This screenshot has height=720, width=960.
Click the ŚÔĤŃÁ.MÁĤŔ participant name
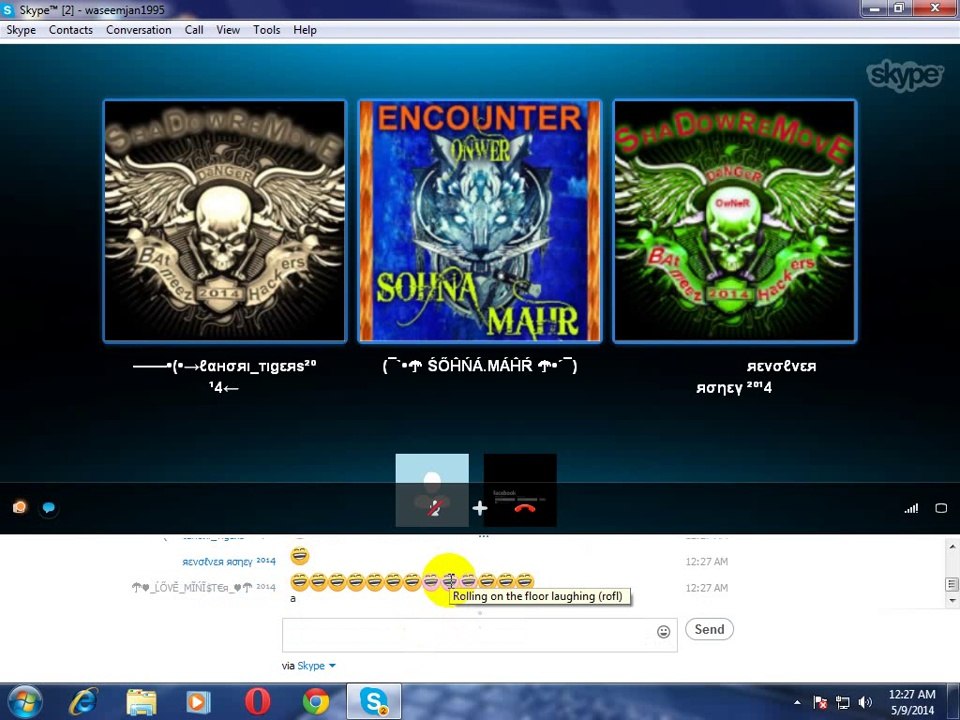coord(480,366)
